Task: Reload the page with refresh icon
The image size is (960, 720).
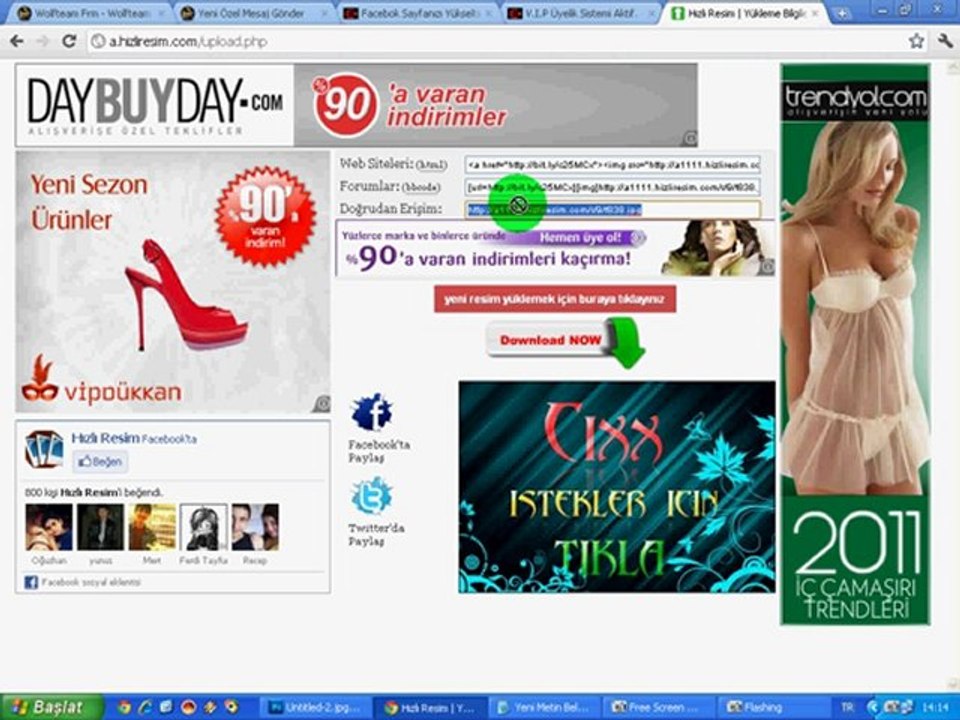Action: (69, 41)
